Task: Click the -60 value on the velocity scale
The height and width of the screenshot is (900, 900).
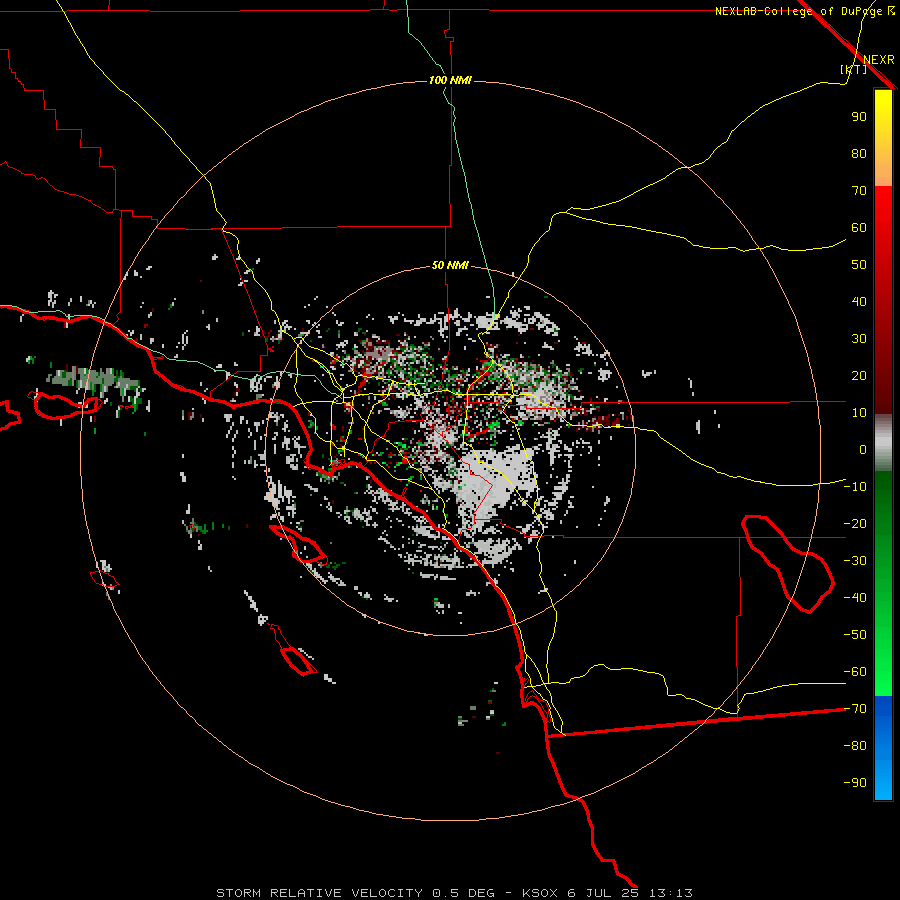Action: click(855, 672)
